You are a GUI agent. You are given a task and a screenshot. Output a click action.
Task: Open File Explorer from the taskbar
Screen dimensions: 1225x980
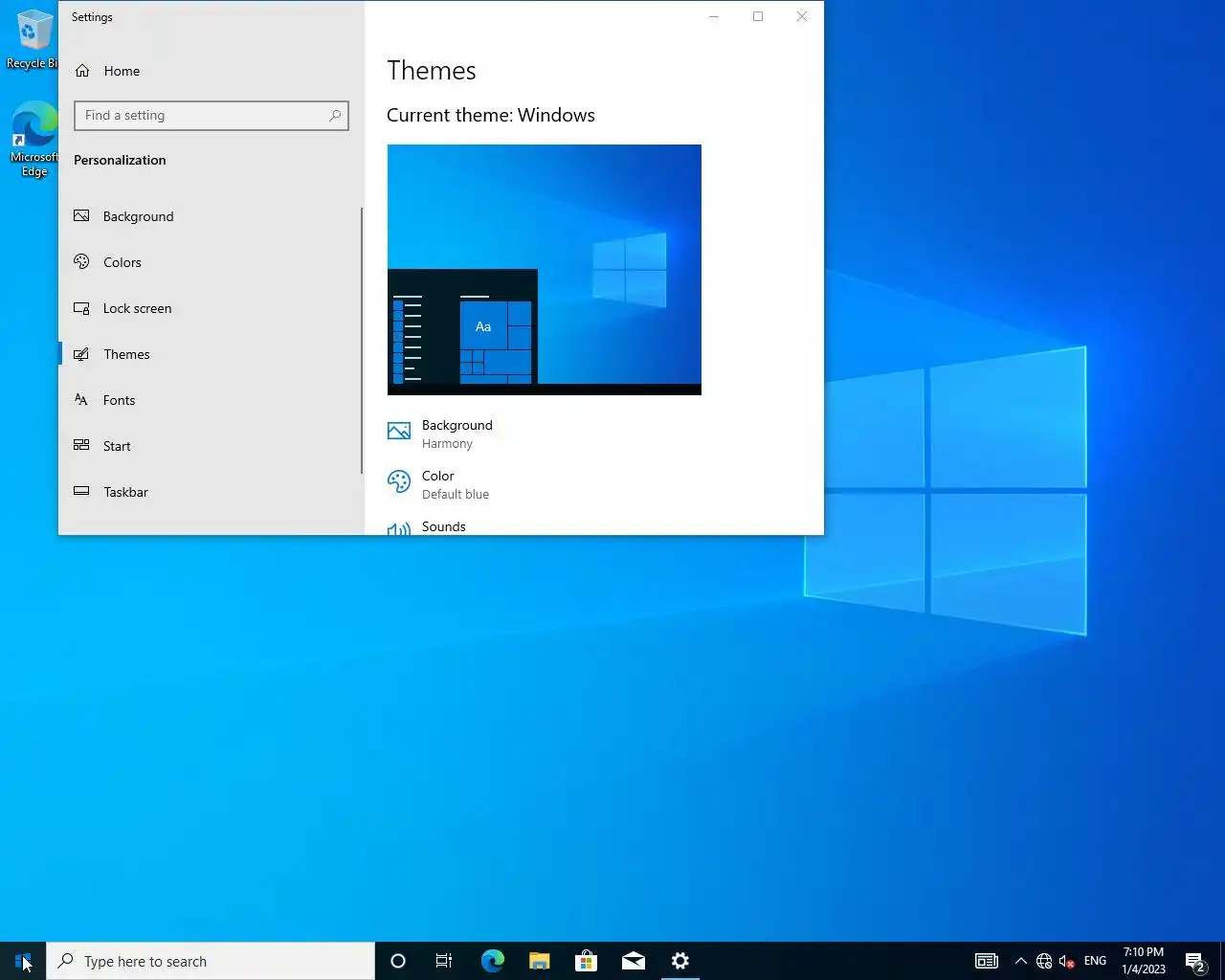coord(539,961)
